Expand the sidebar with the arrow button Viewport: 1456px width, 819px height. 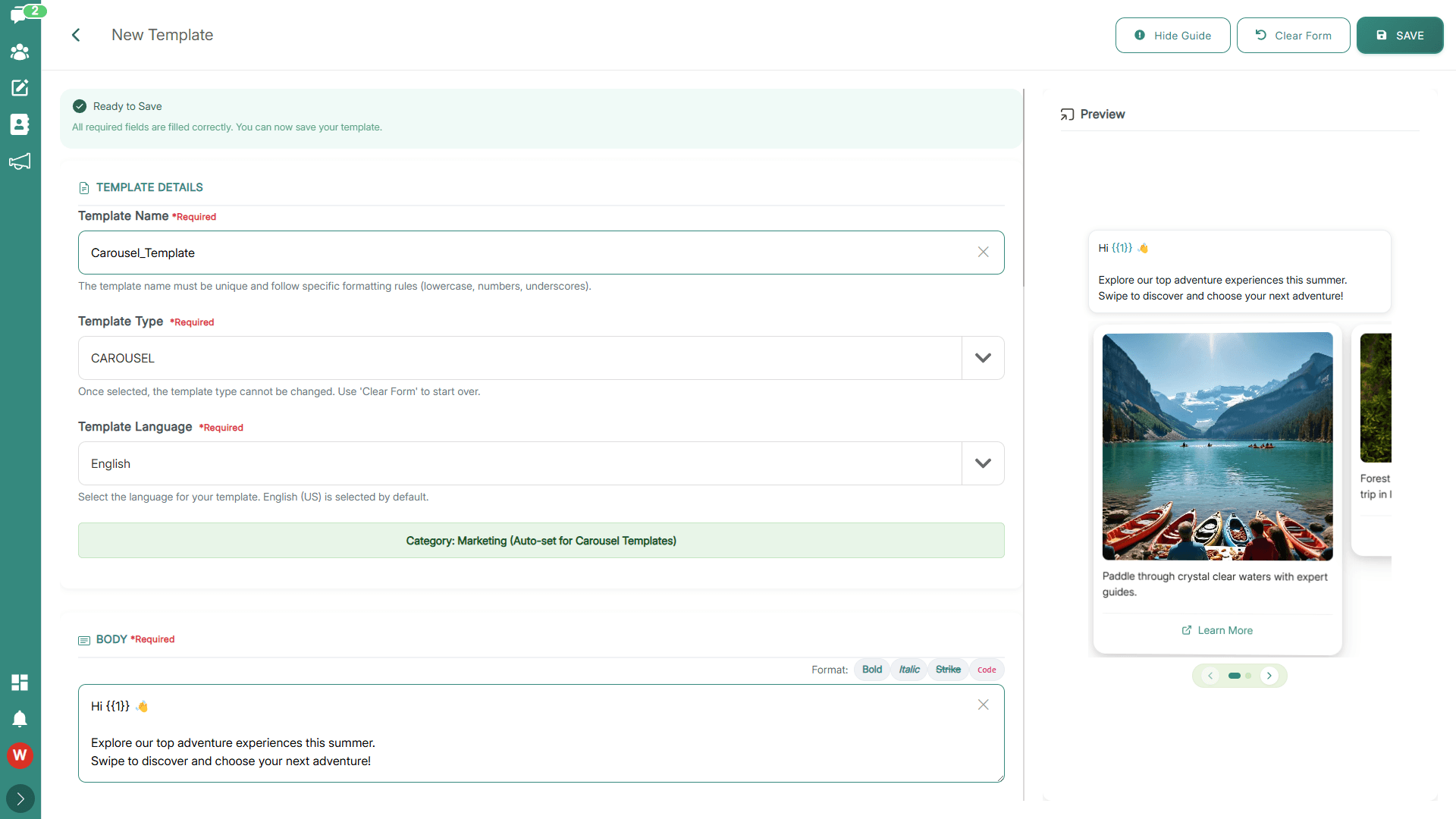[20, 799]
